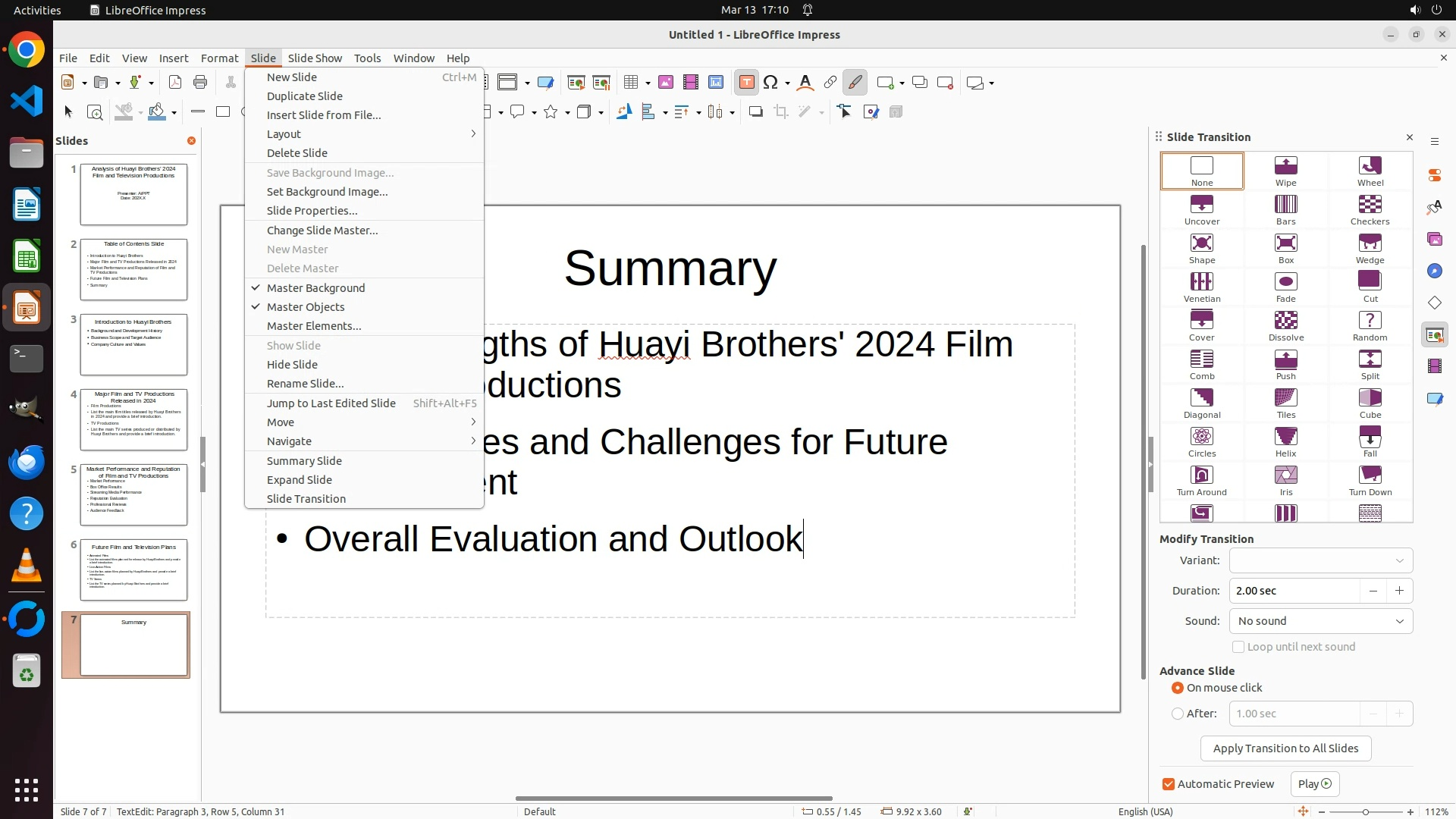This screenshot has height=819, width=1456.
Task: Open the sidebar Master Slides panel icon
Action: 1434,398
